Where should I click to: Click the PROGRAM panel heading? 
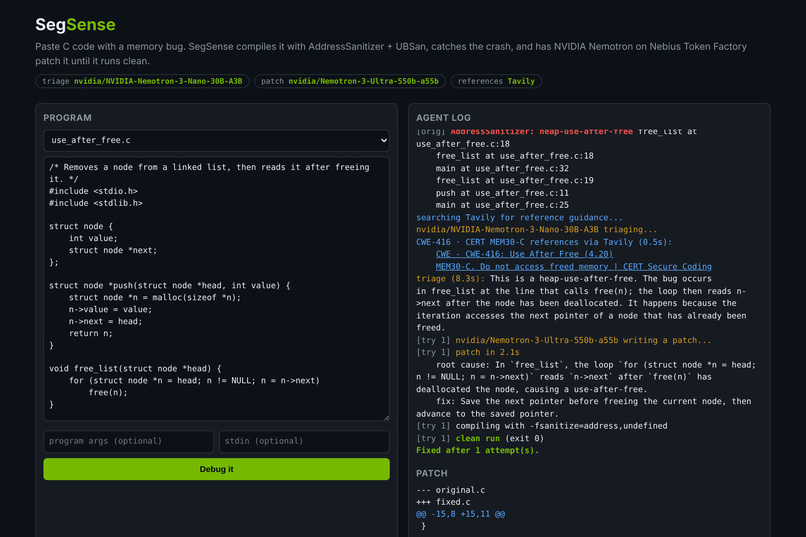pos(67,118)
